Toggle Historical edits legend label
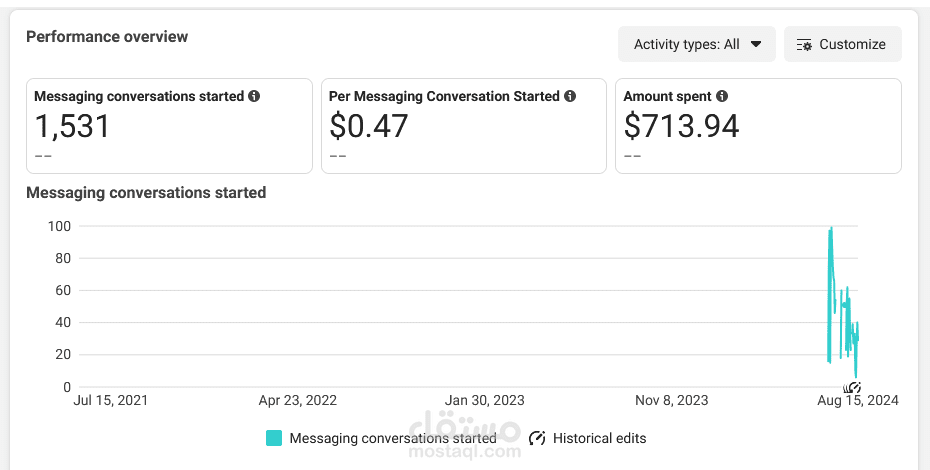Screen dimensions: 930x470 tap(600, 439)
